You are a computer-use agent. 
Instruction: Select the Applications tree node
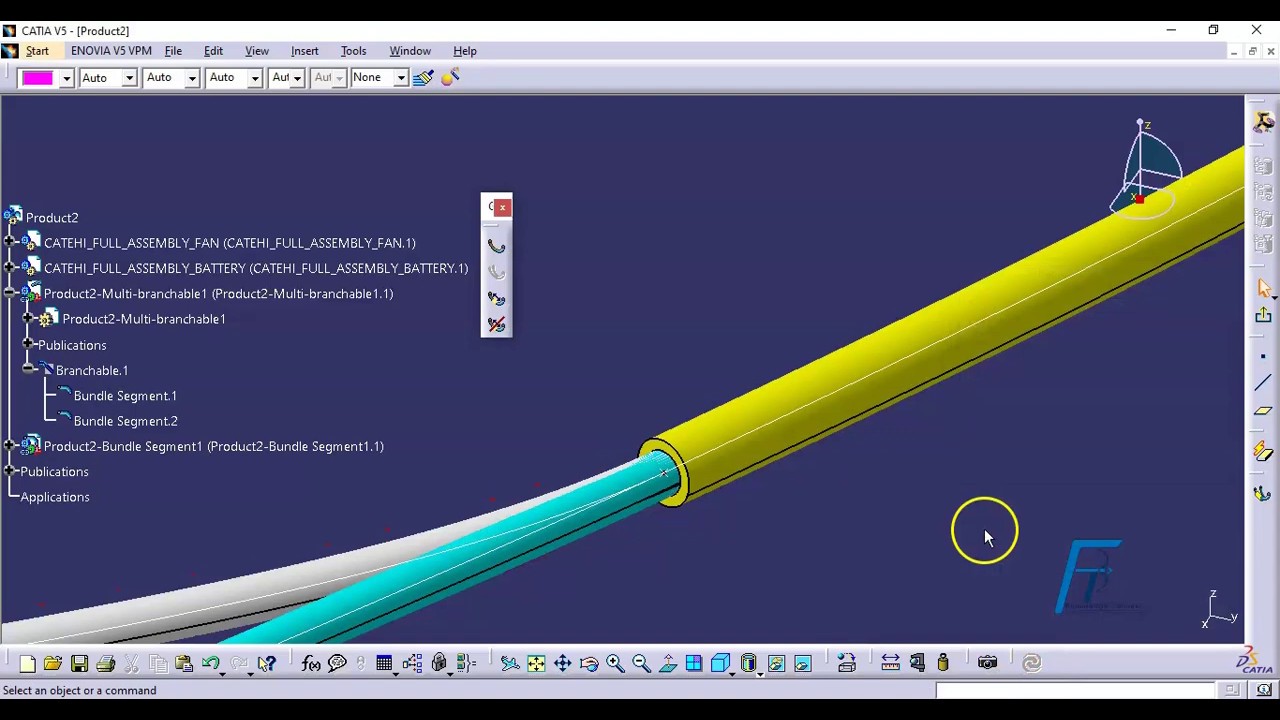(55, 497)
